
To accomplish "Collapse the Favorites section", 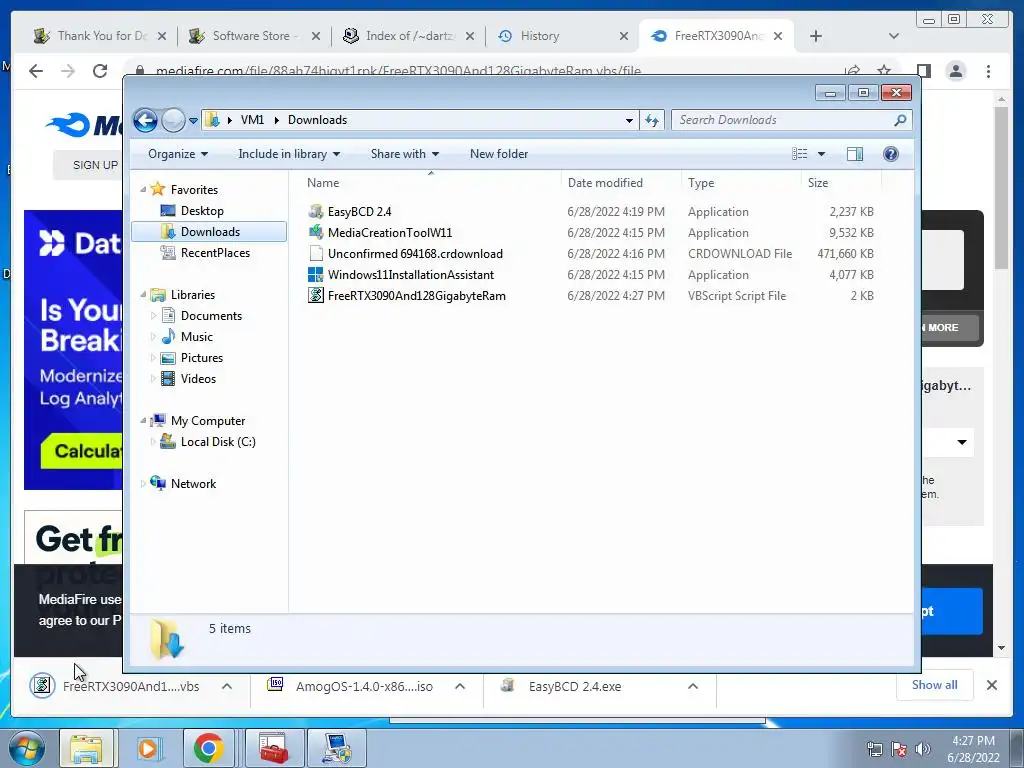I will click(143, 189).
